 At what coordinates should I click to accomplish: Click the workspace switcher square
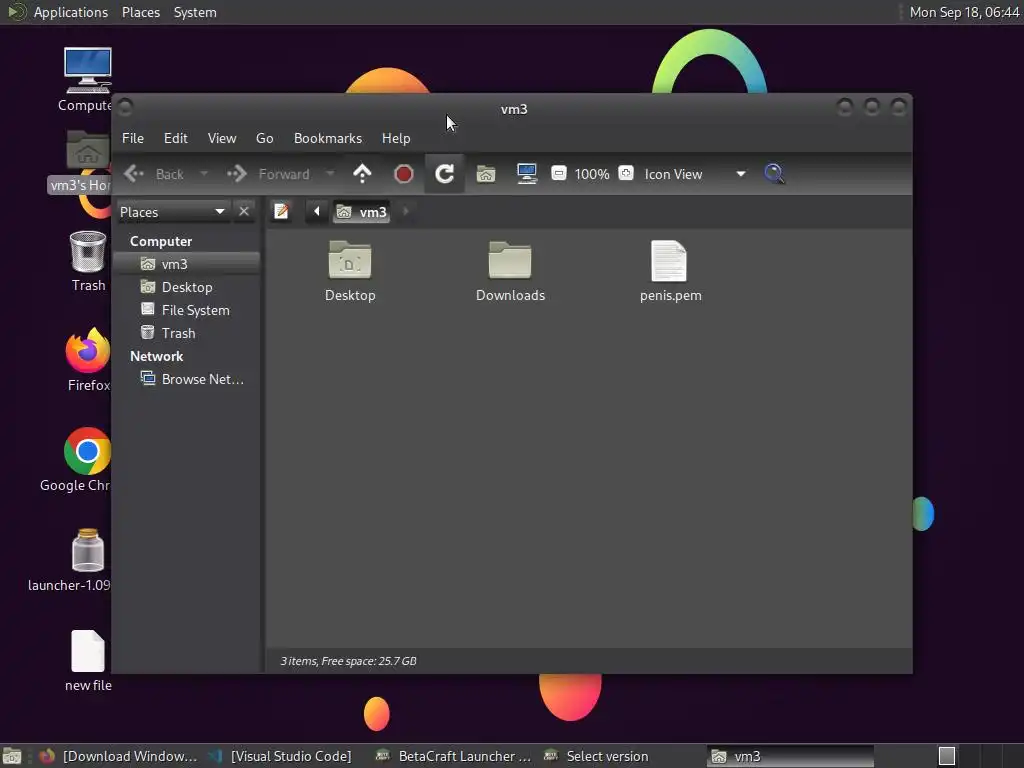click(x=947, y=756)
